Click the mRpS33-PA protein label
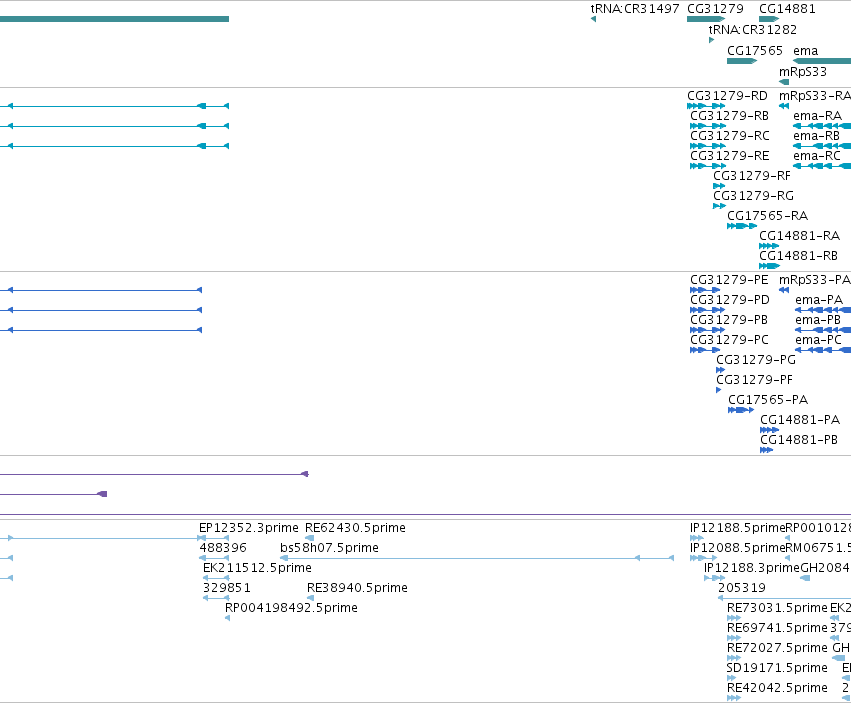Image resolution: width=851 pixels, height=703 pixels. [x=815, y=280]
